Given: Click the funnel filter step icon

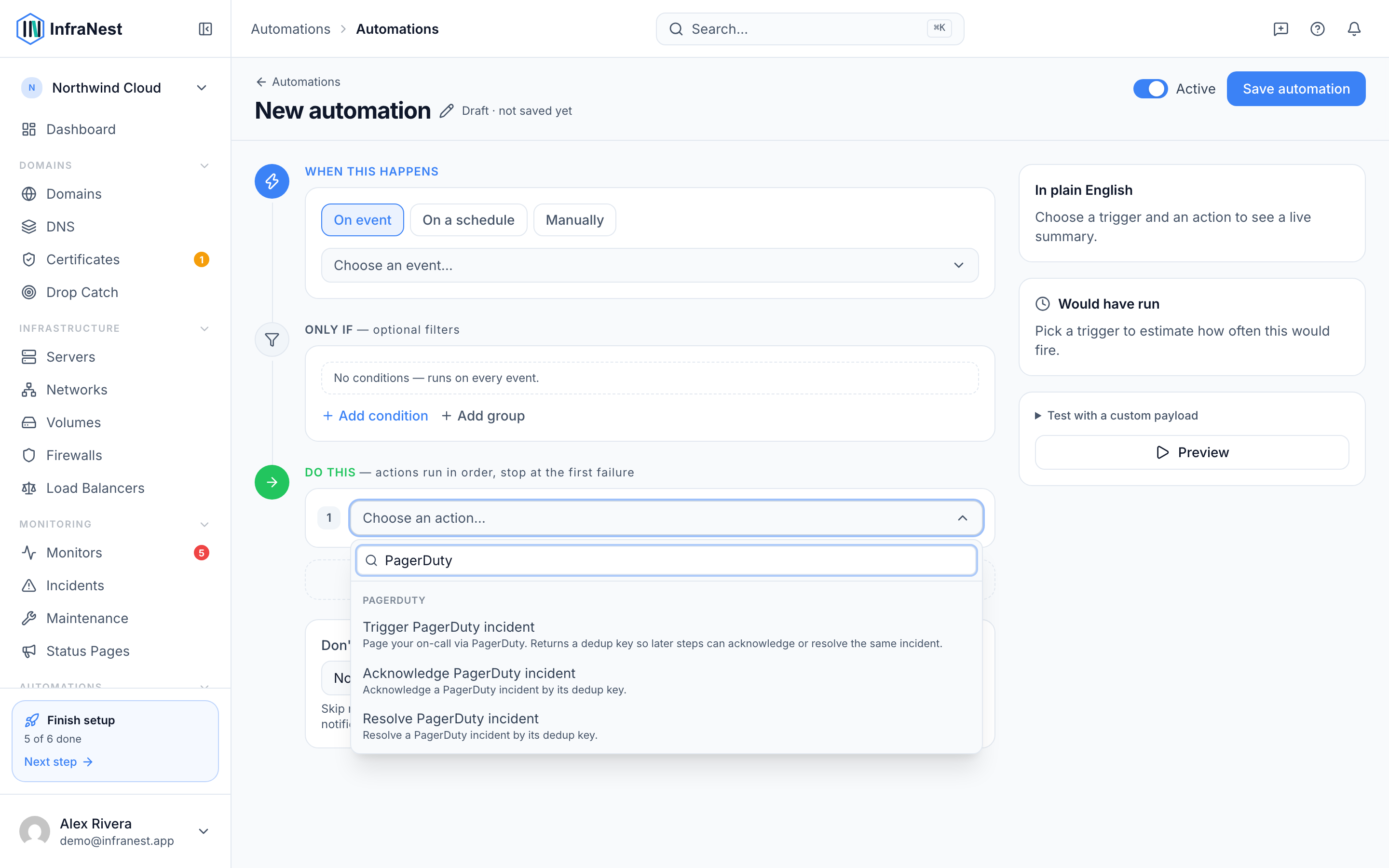Looking at the screenshot, I should point(272,340).
